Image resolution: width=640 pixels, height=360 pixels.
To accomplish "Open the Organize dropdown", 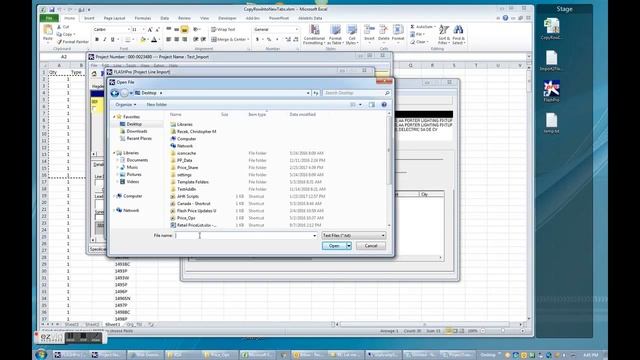I will click(125, 105).
